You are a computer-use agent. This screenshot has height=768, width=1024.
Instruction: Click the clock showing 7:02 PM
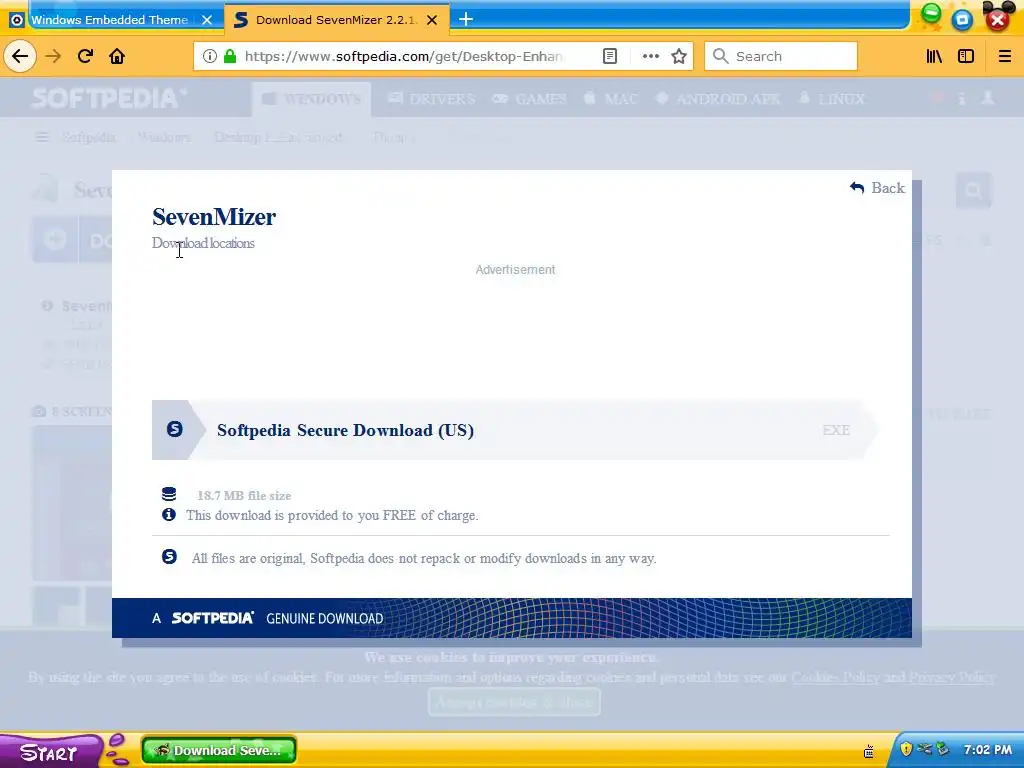click(987, 750)
